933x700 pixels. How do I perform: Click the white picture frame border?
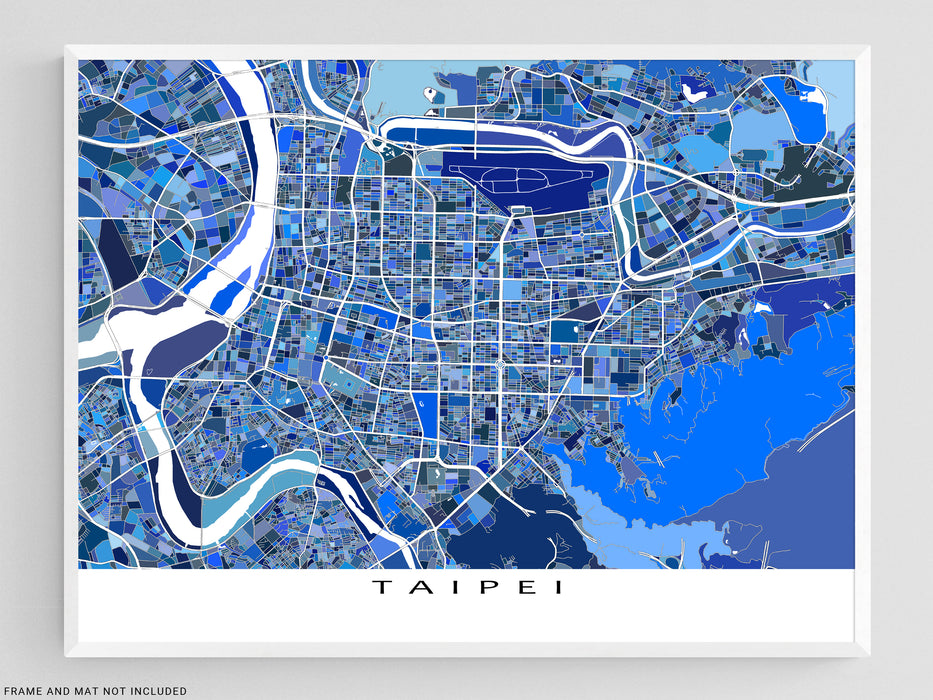coord(467,50)
